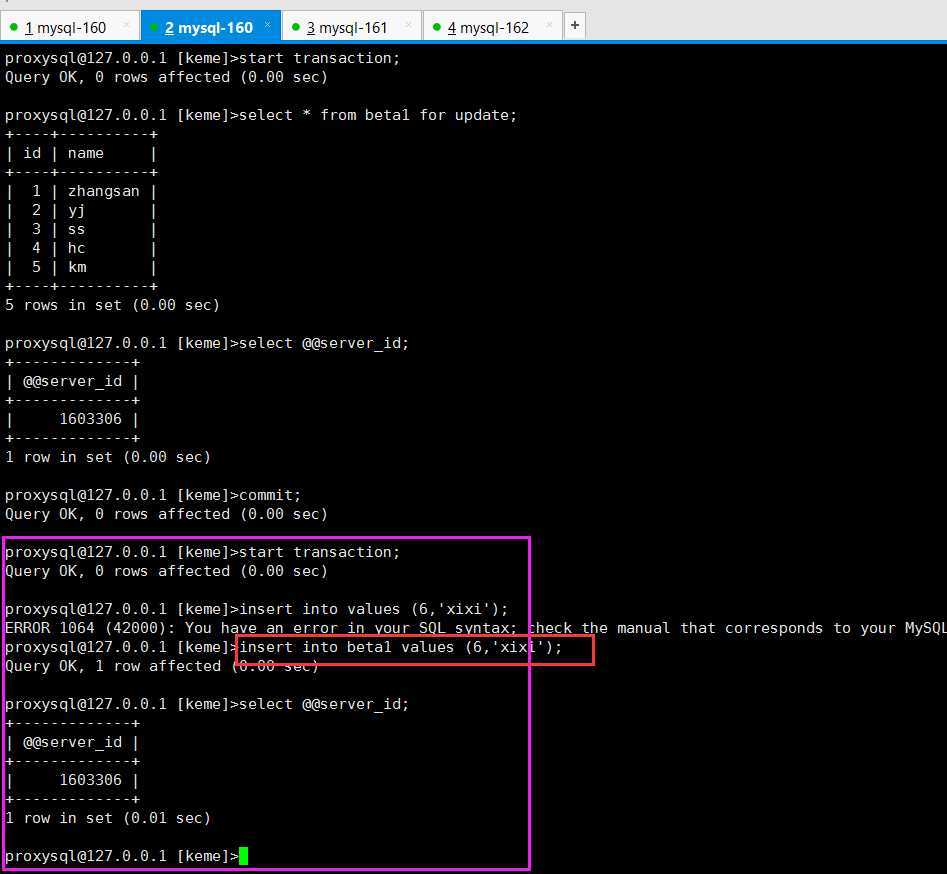Image resolution: width=947 pixels, height=874 pixels.
Task: Close the 1 mysql-160 tab
Action: (x=127, y=25)
